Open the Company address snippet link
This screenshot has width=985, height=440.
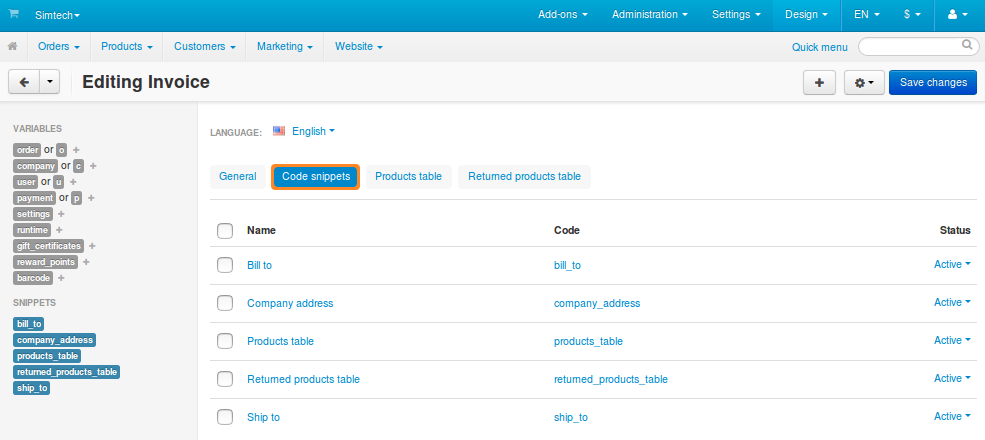pos(290,303)
